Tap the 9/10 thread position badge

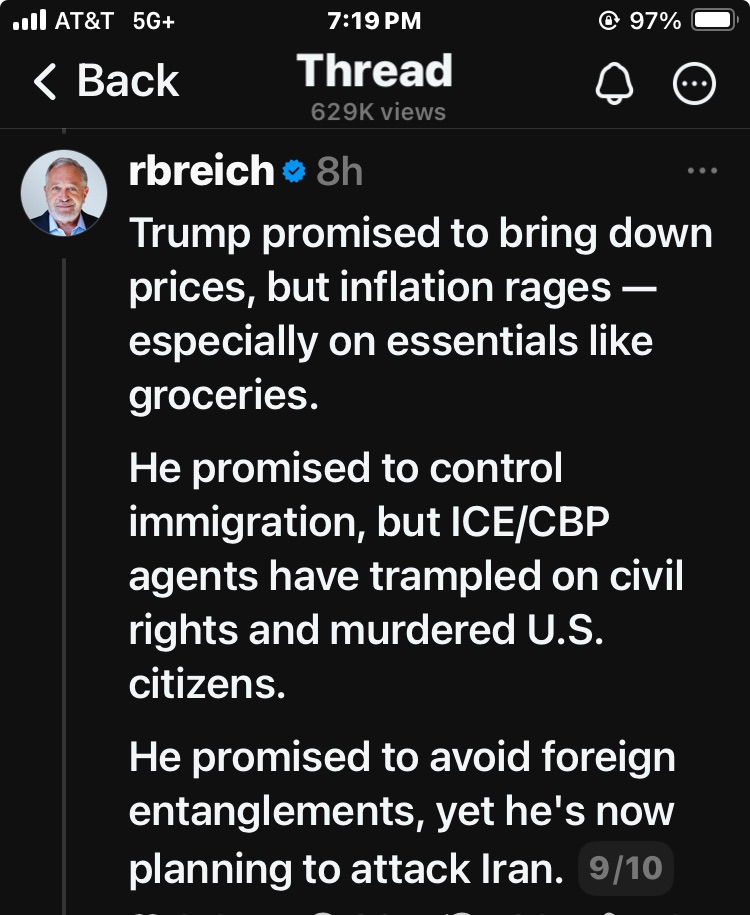coord(626,867)
